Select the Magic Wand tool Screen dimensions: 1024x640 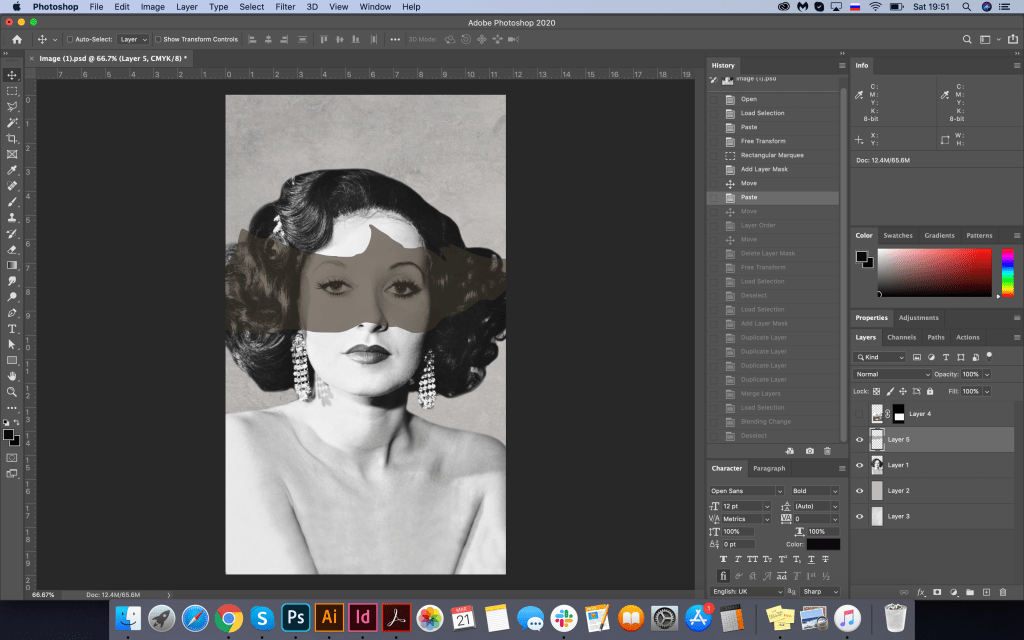pyautogui.click(x=12, y=122)
